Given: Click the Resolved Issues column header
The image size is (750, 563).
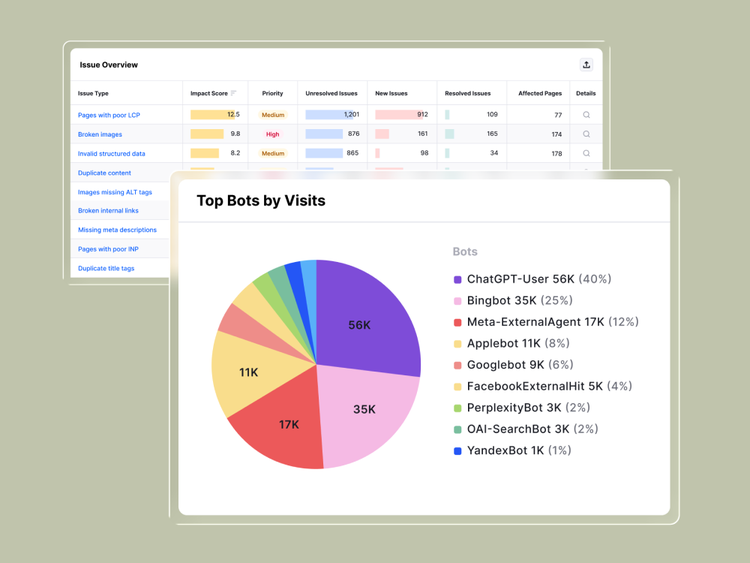Looking at the screenshot, I should 467,93.
